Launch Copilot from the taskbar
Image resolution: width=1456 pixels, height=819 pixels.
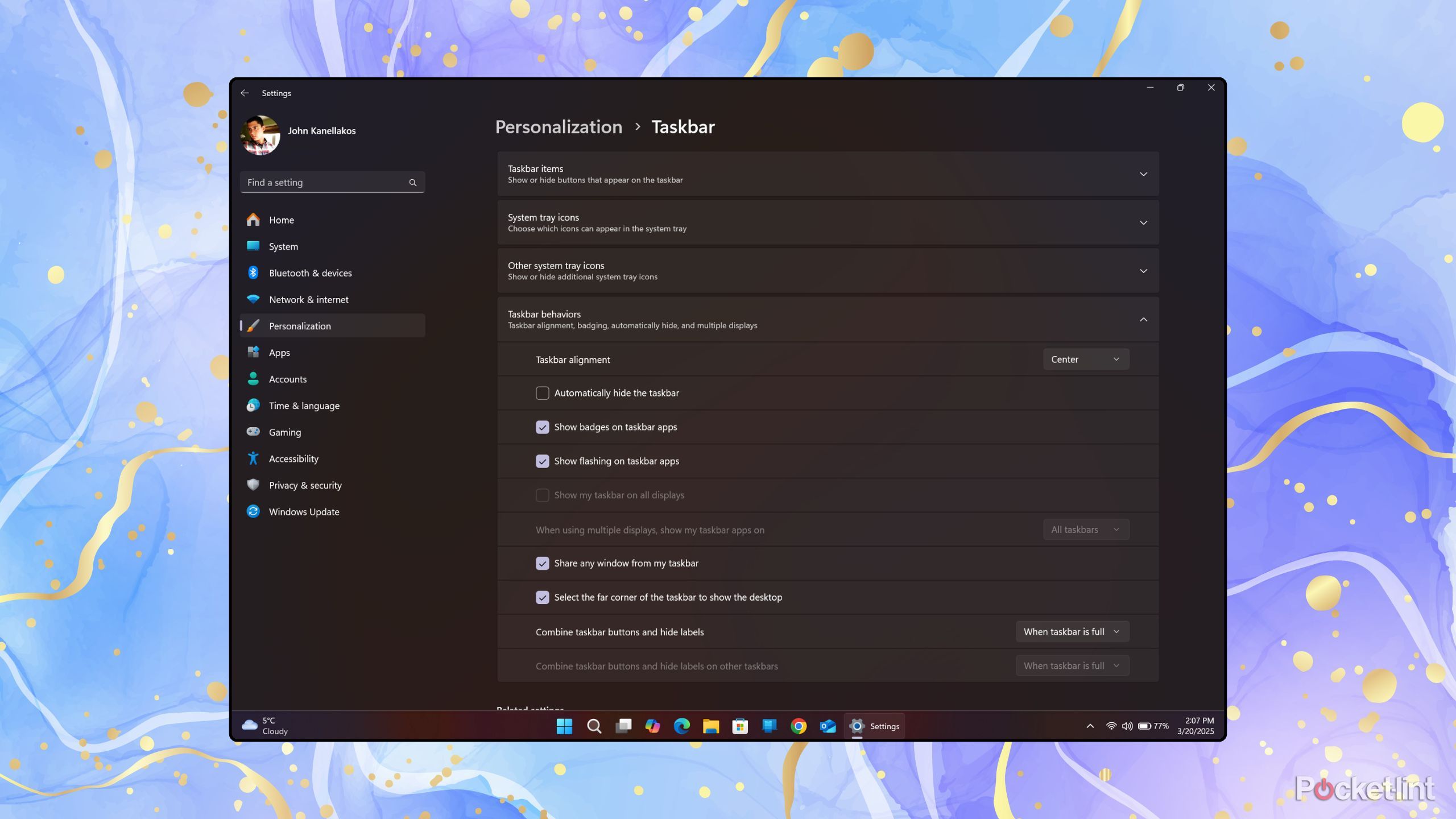[653, 726]
